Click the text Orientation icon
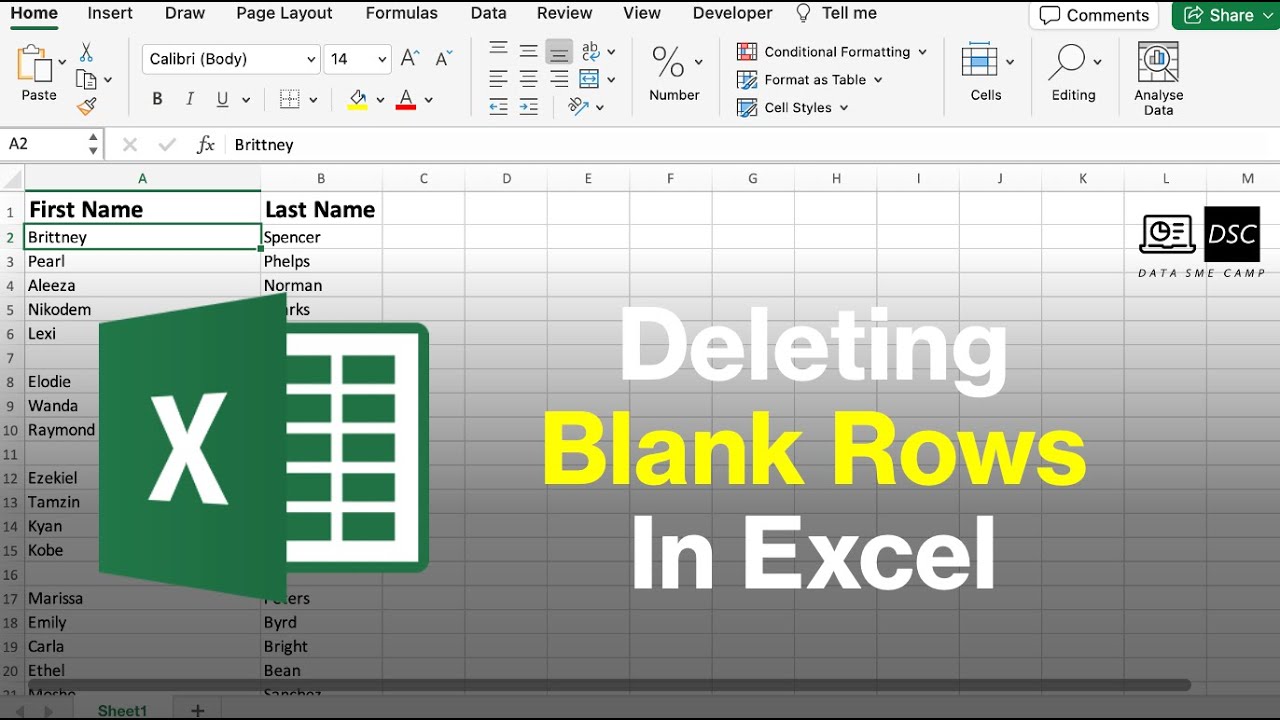The image size is (1280, 720). click(578, 106)
